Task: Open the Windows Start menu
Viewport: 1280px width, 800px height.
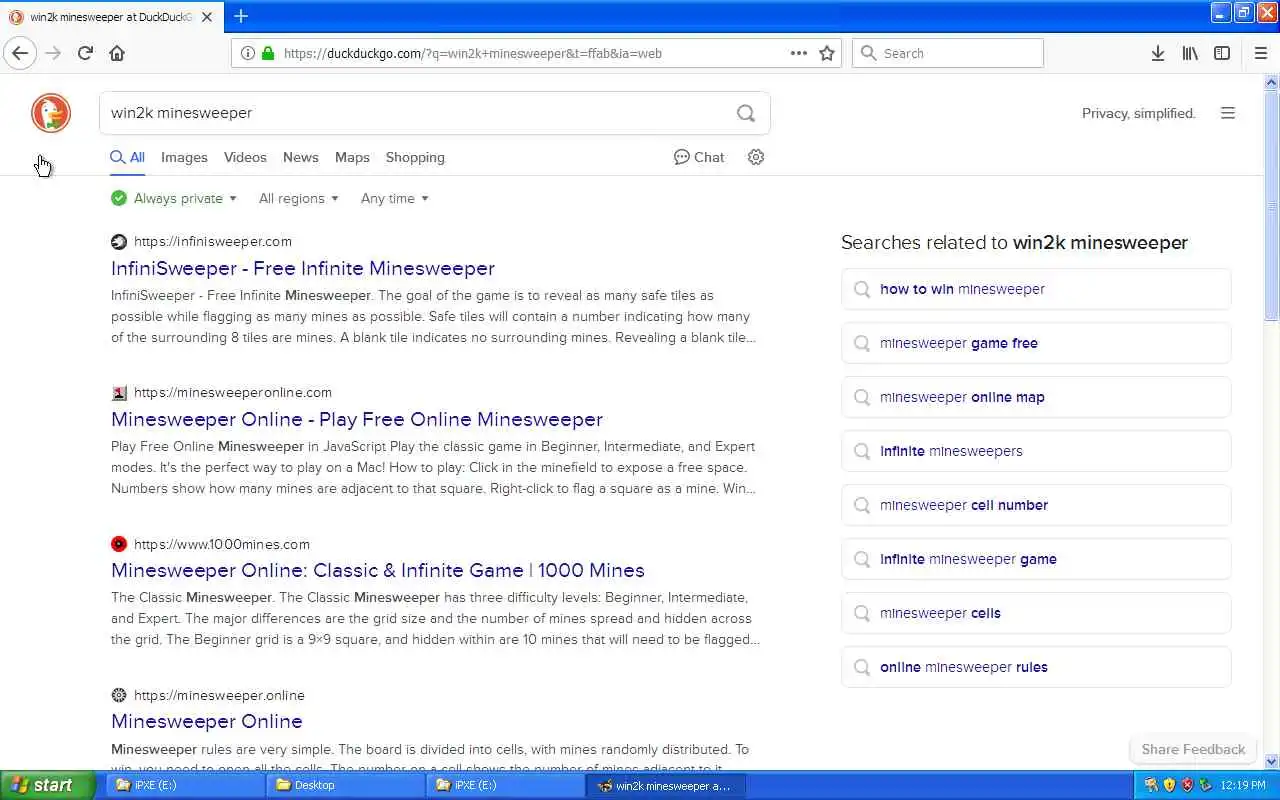Action: (x=47, y=785)
